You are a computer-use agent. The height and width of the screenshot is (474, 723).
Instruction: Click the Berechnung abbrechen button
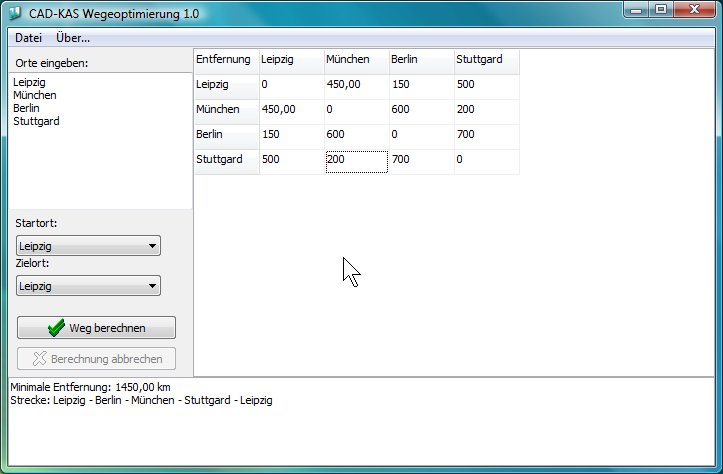(x=96, y=358)
